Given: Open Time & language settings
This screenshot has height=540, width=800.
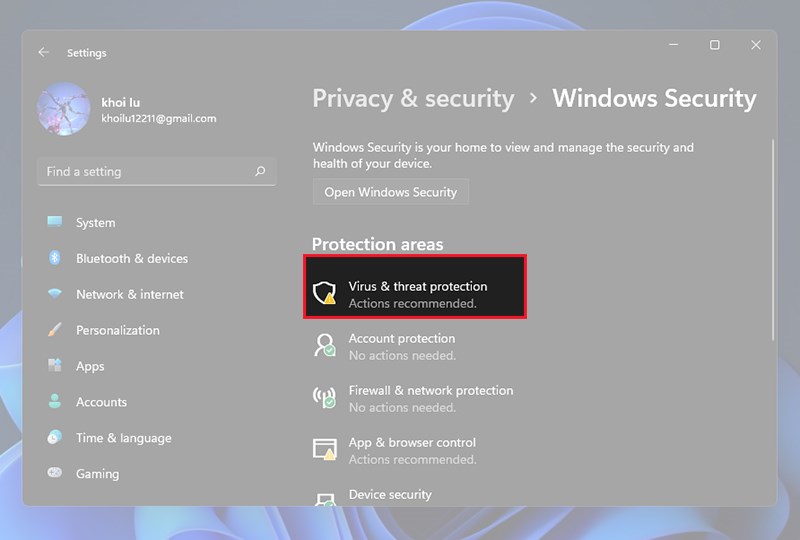Looking at the screenshot, I should 123,438.
